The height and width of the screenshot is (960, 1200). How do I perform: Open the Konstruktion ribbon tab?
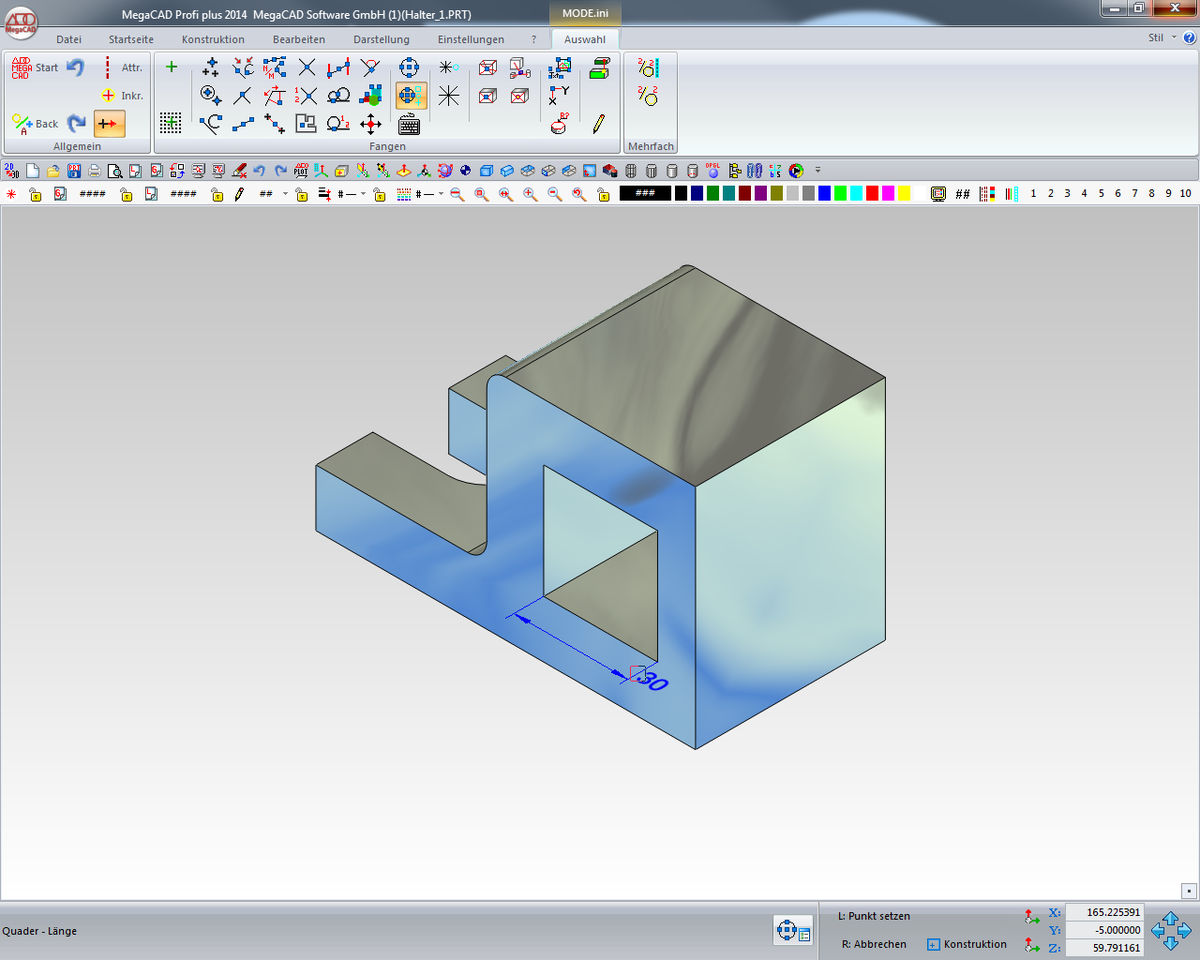(x=213, y=39)
